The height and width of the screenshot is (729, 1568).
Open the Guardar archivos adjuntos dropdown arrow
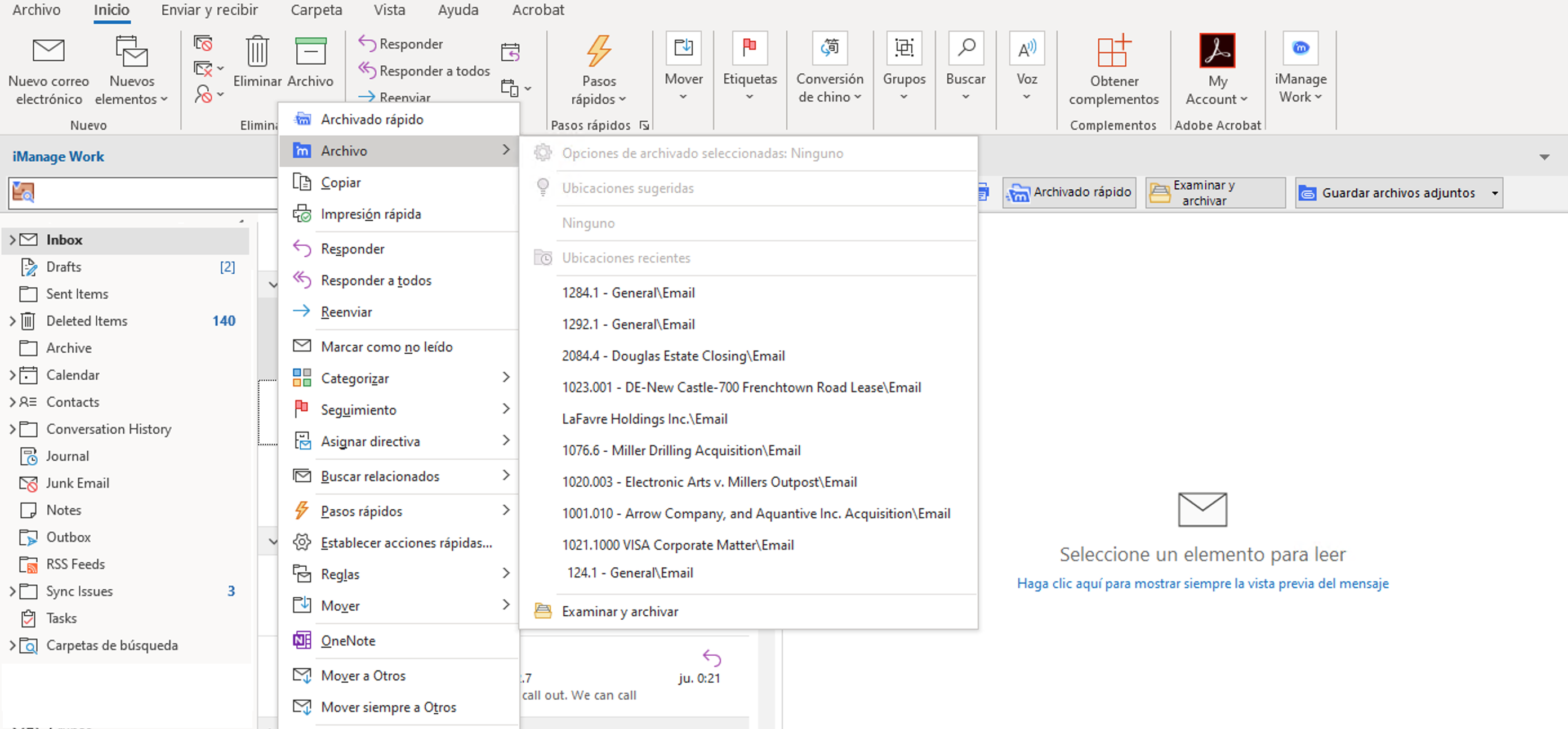(x=1494, y=193)
